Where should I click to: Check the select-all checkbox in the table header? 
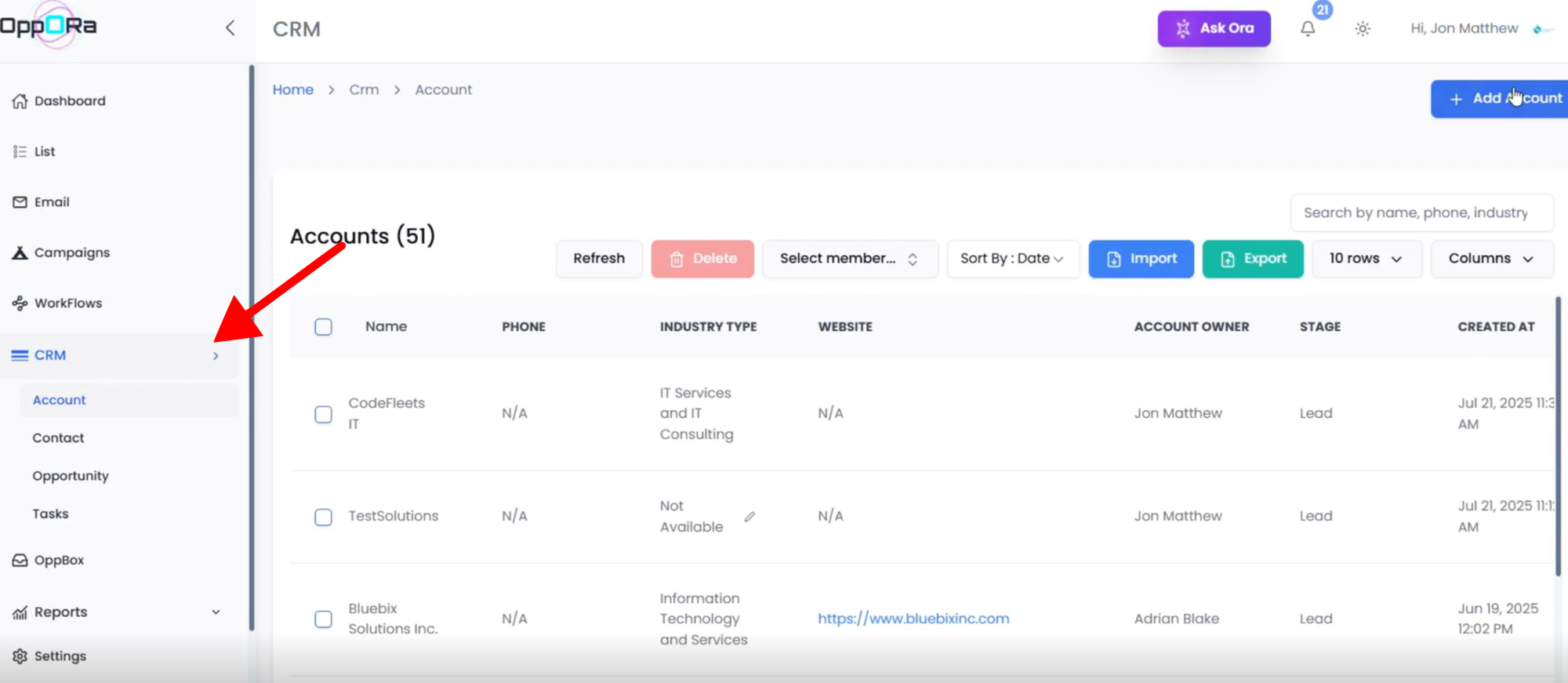pyautogui.click(x=323, y=327)
